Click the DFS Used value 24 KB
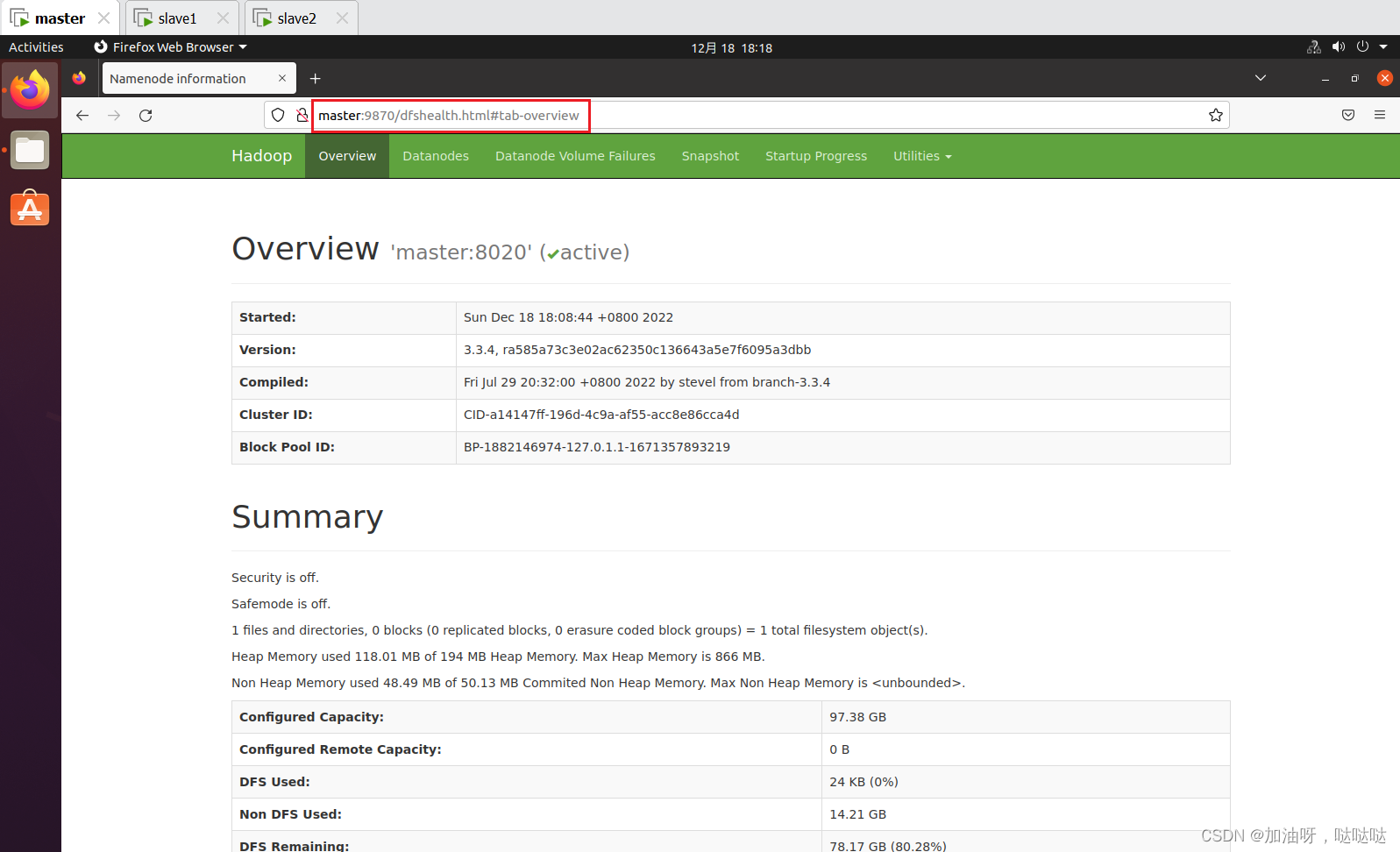The image size is (1400, 852). coord(863,782)
